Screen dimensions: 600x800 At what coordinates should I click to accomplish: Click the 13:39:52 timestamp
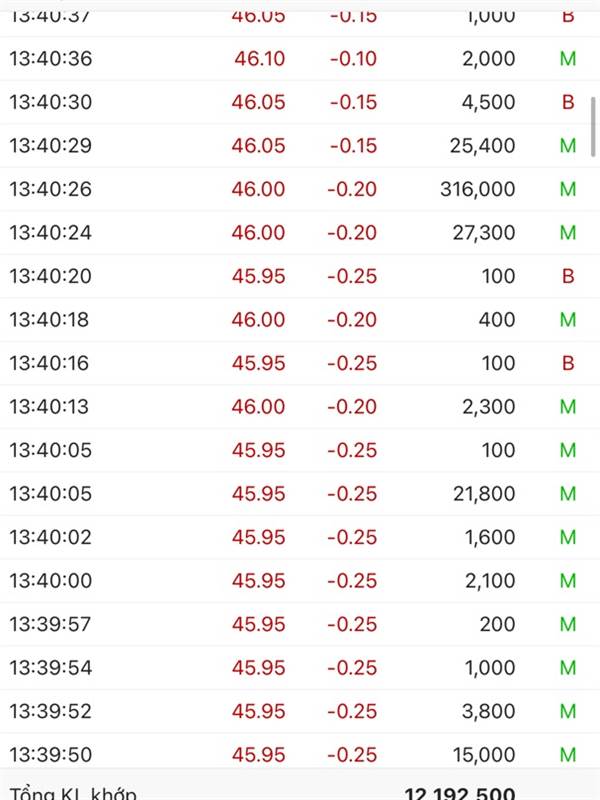[51, 711]
